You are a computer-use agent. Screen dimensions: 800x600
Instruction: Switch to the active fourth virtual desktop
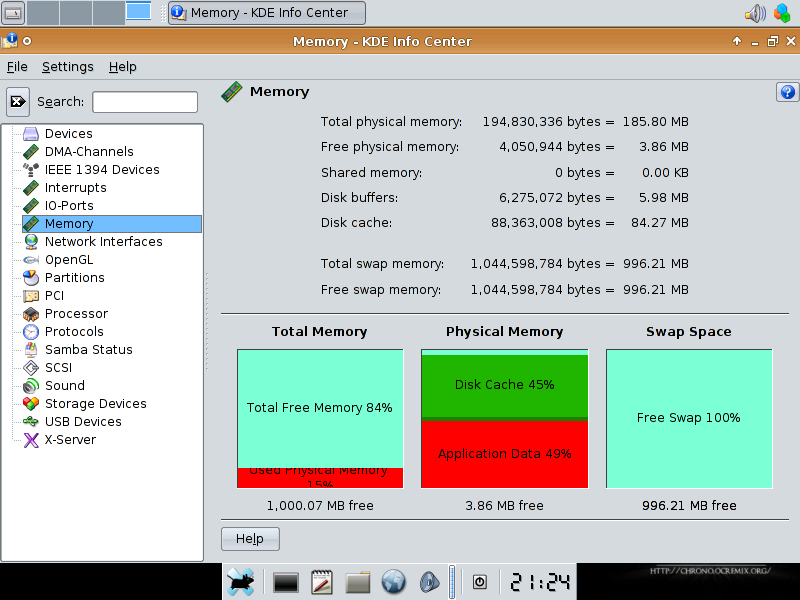pos(138,11)
